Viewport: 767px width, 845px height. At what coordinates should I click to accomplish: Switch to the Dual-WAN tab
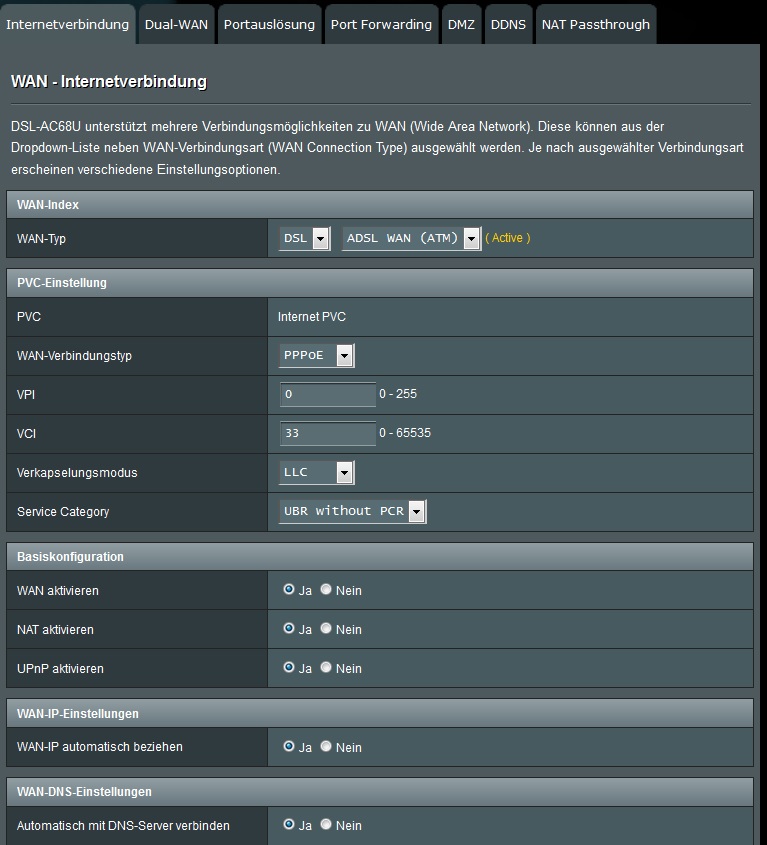coord(176,24)
